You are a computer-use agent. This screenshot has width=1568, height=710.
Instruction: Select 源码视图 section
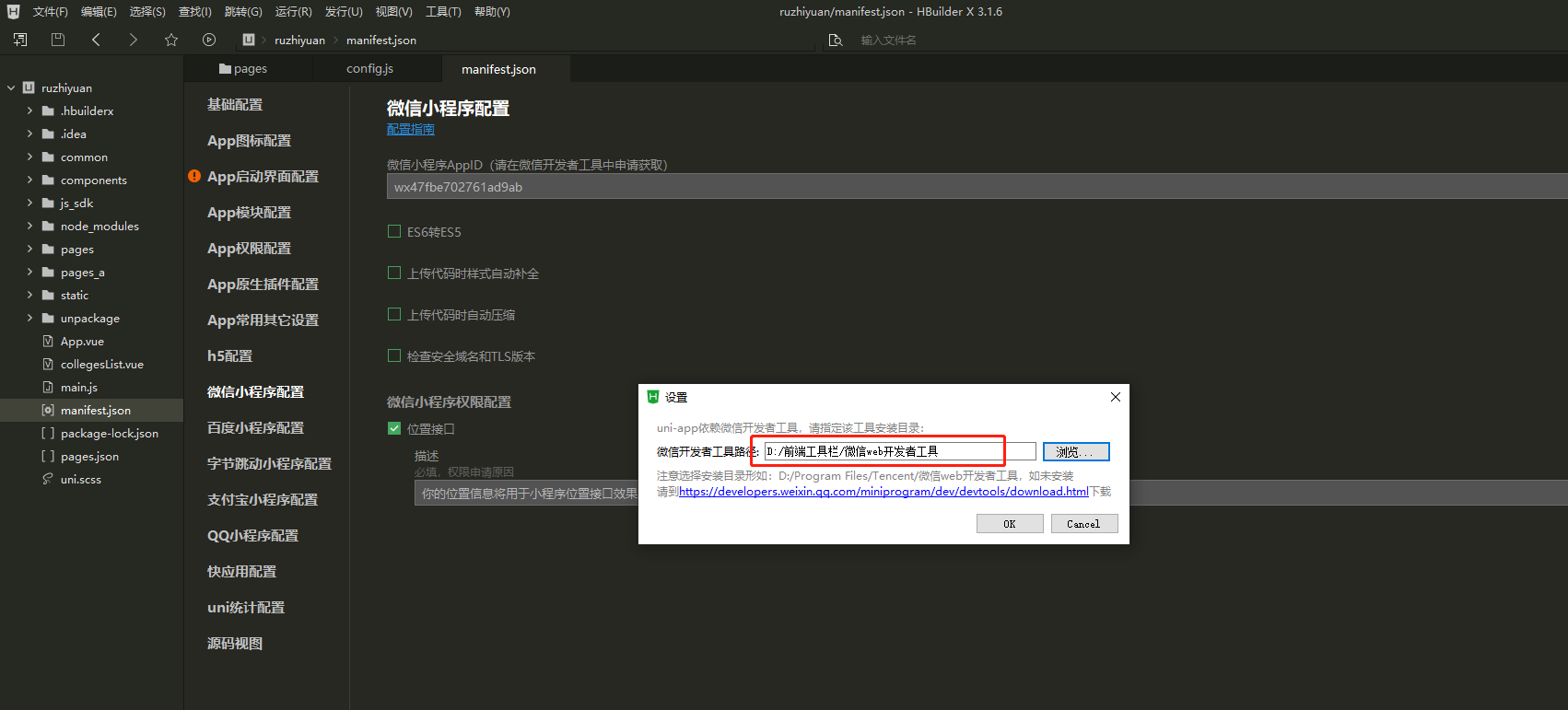[235, 644]
